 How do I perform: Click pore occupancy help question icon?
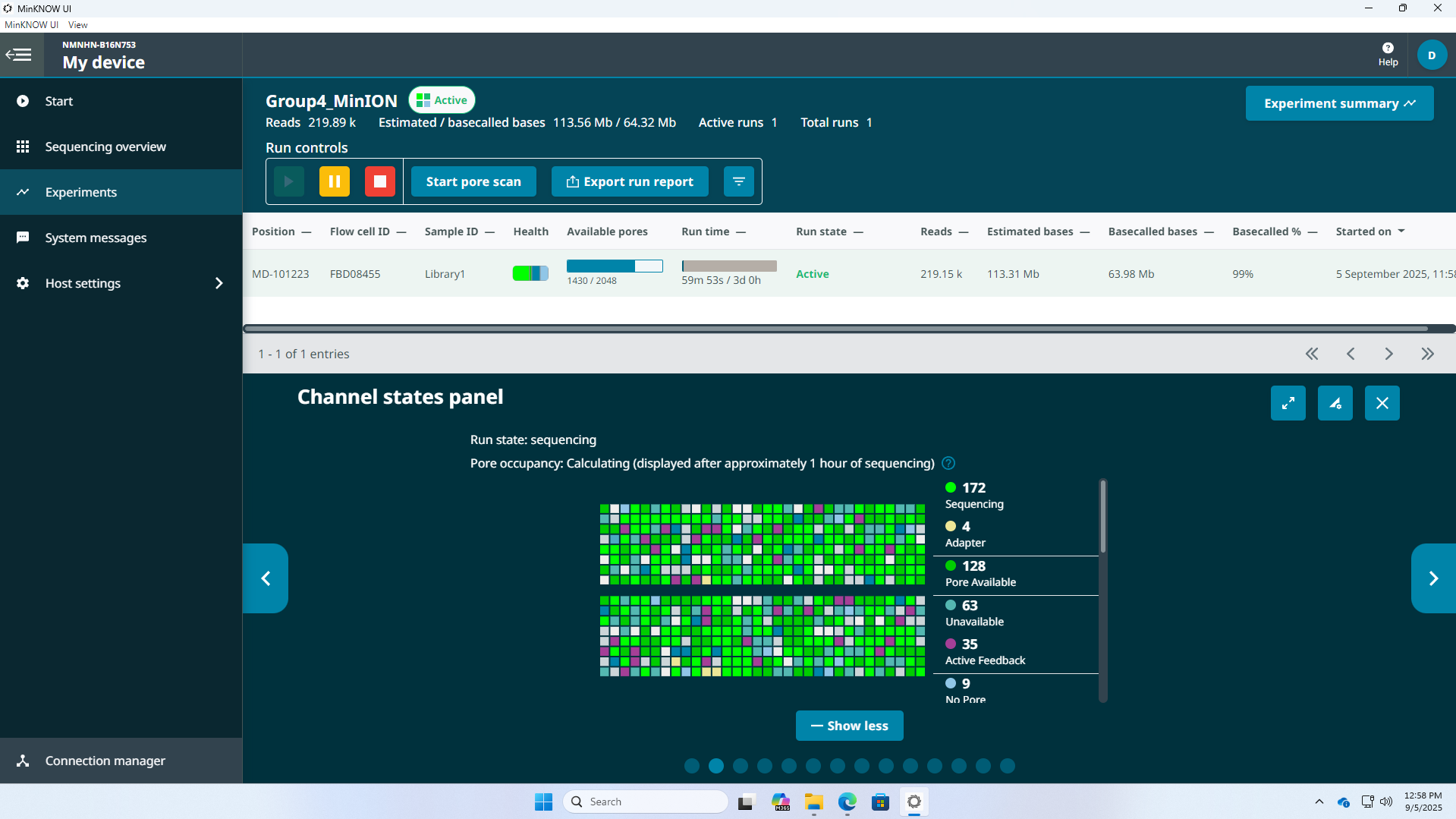point(948,463)
